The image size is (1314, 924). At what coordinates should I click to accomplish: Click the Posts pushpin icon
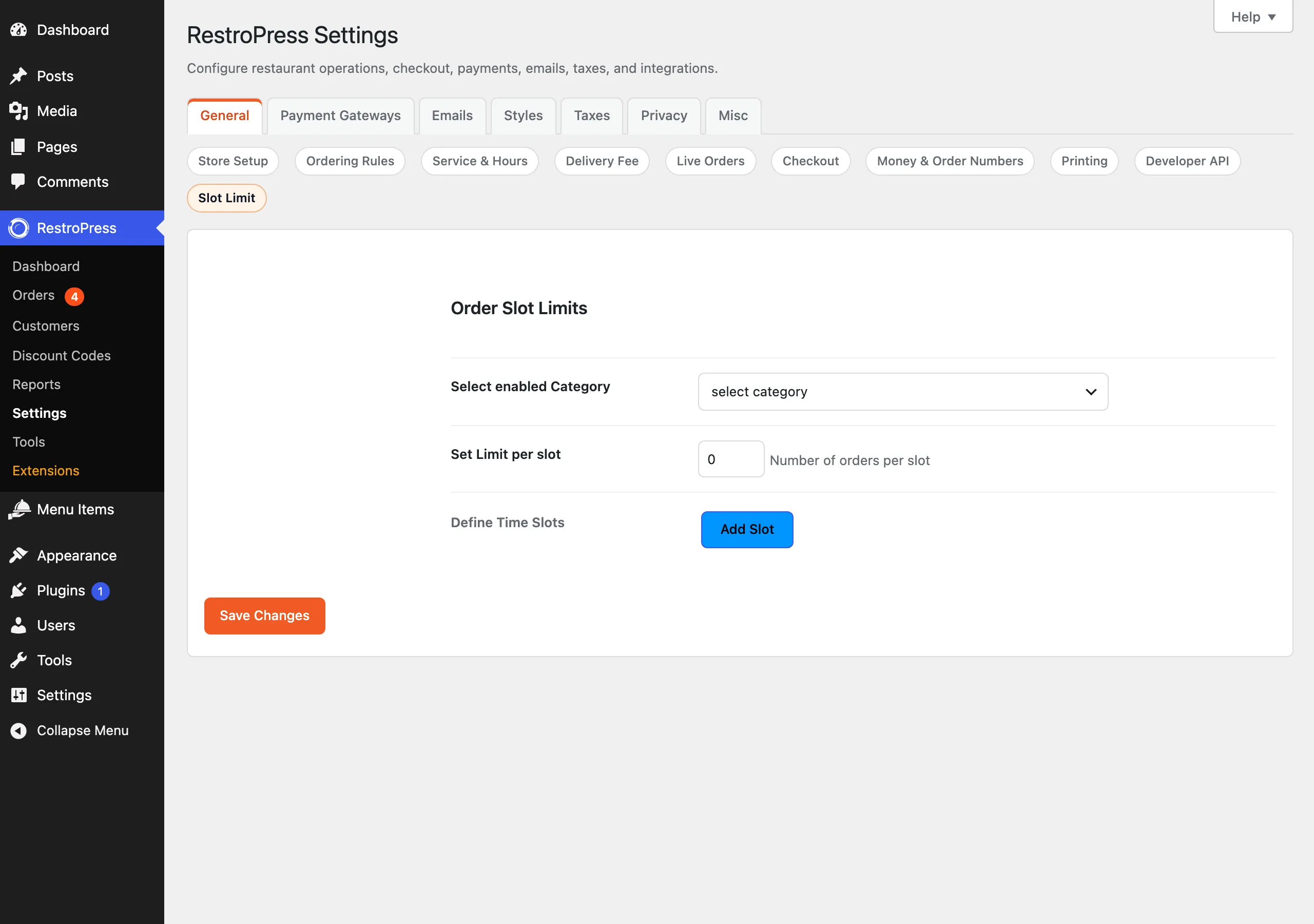click(18, 76)
